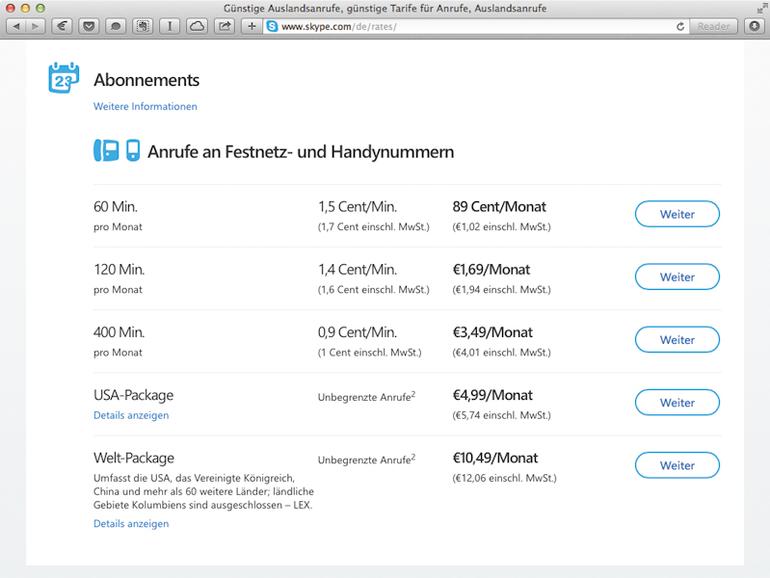
Task: Click the 1,4 Cent/Min. rate
Action: [x=358, y=270]
